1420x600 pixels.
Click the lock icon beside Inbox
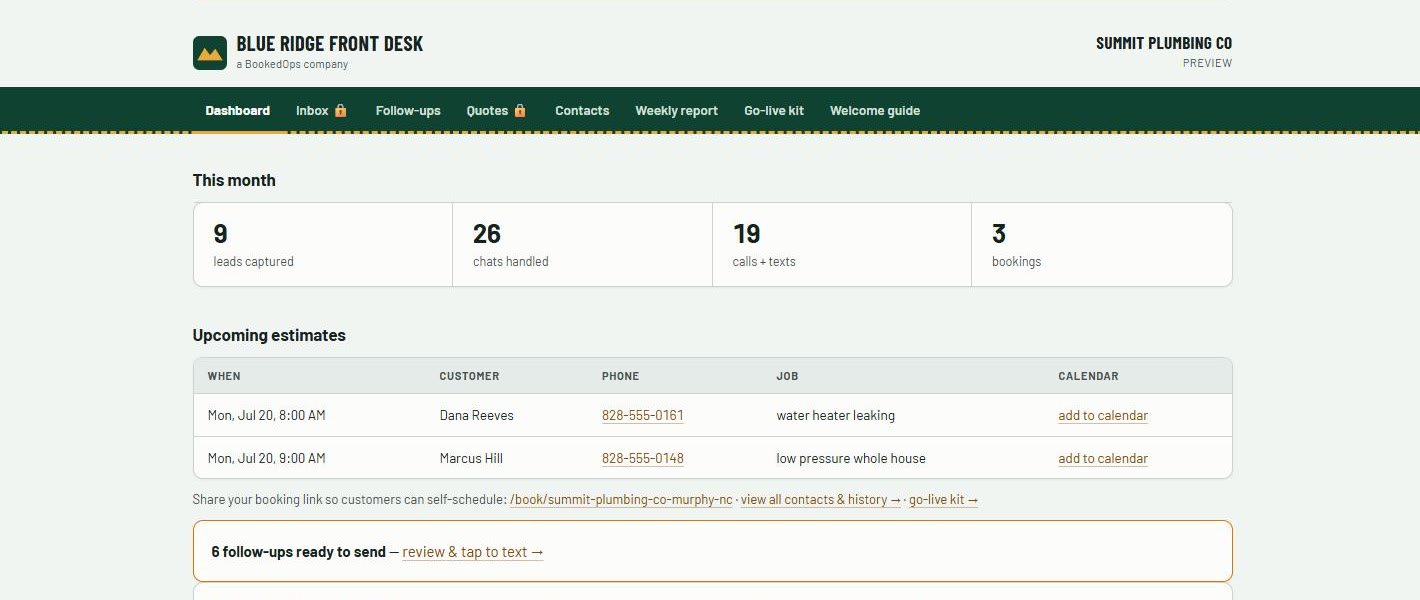click(x=340, y=110)
